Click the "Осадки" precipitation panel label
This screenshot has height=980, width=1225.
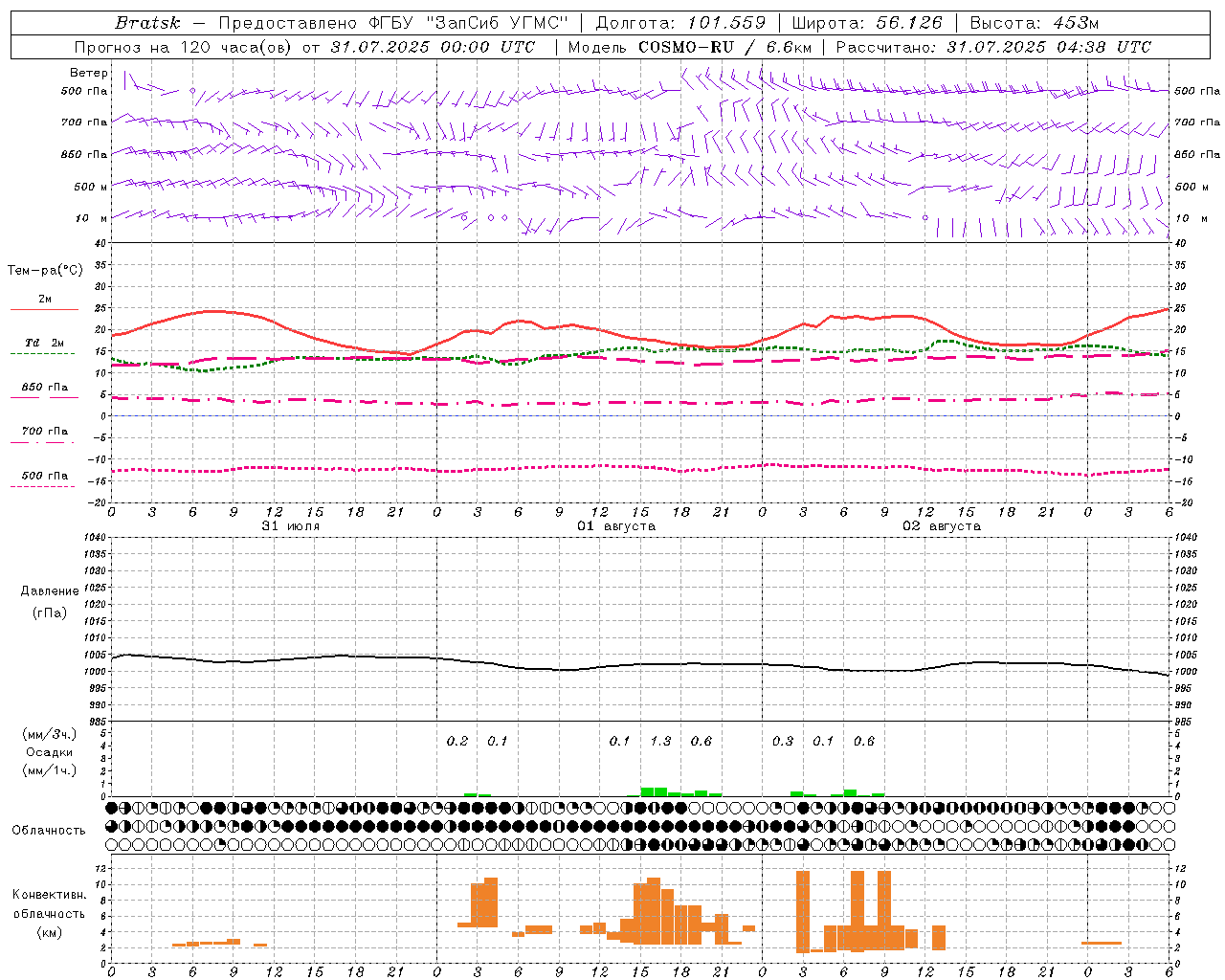point(50,752)
